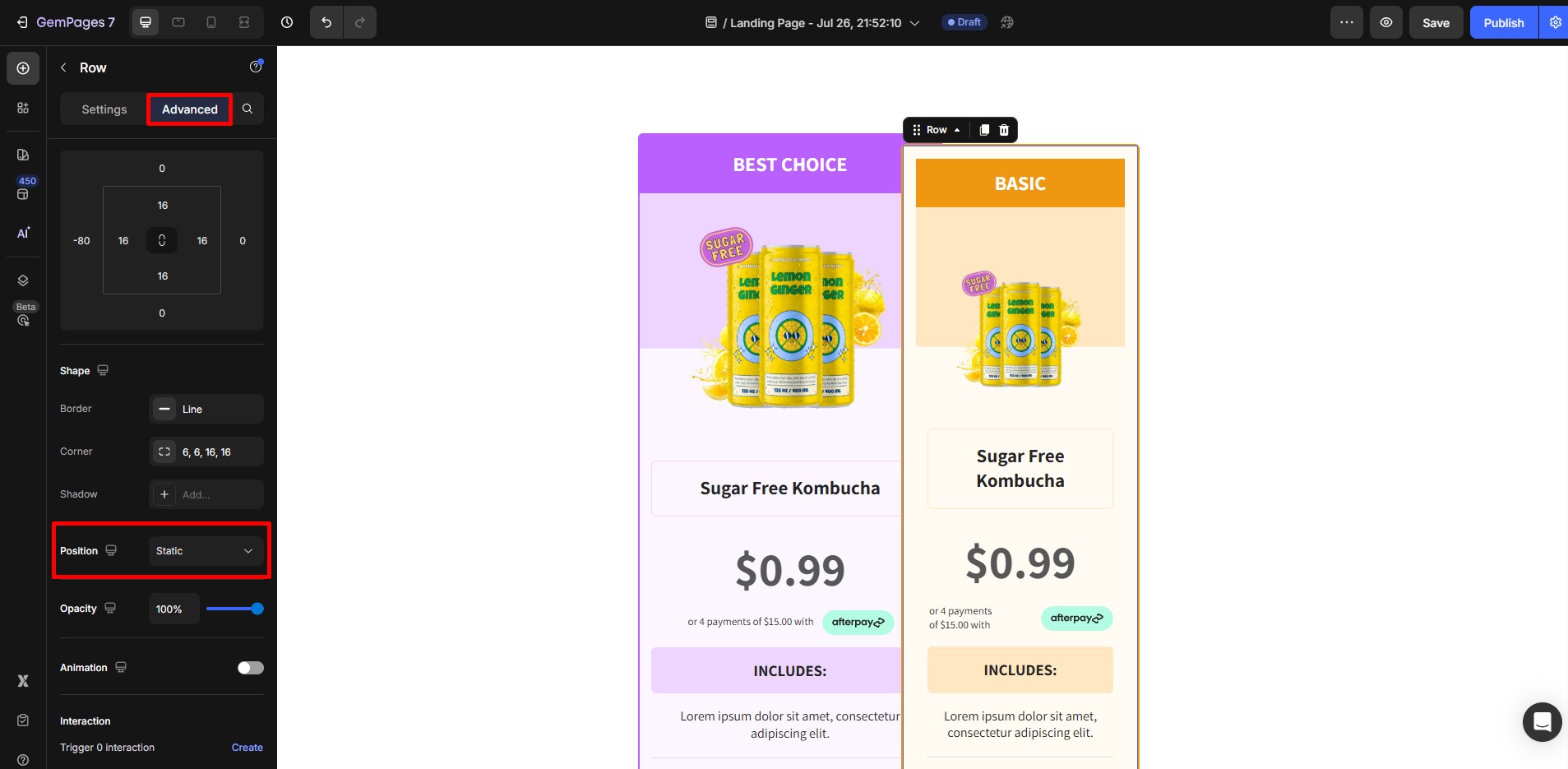Toggle linked padding values icon

coord(162,240)
